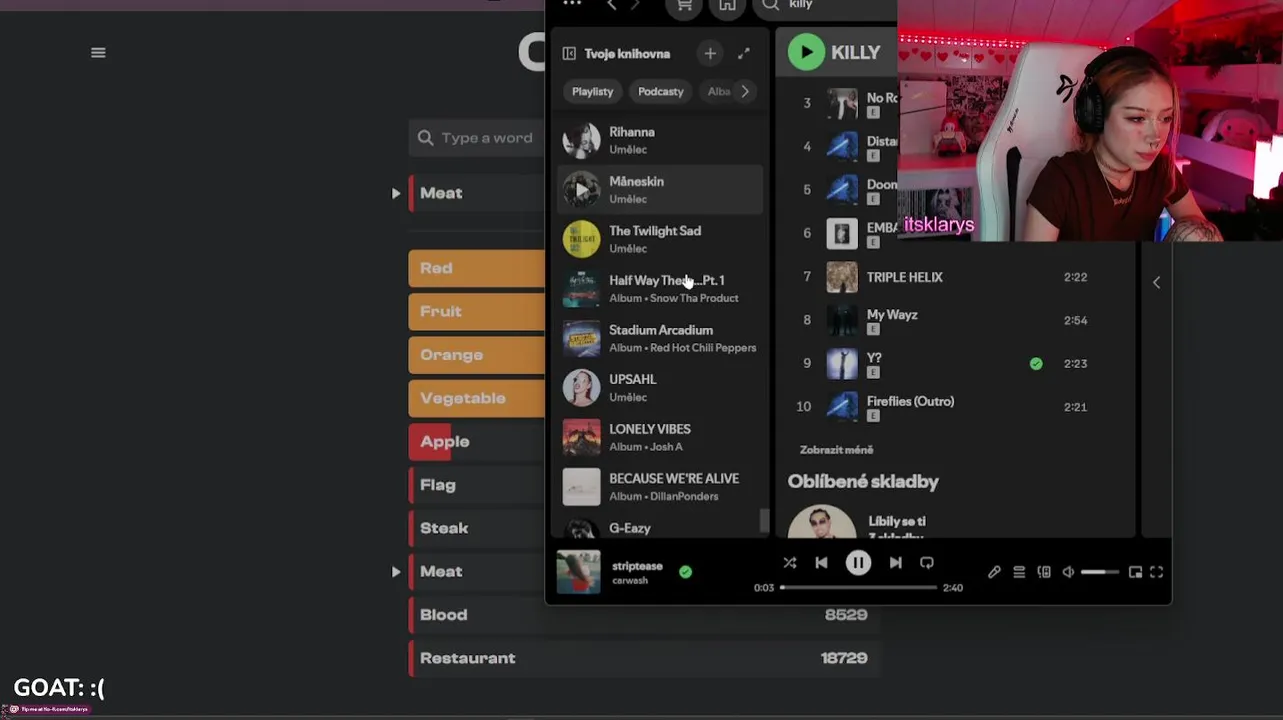Select the Playlisty filter chip
The height and width of the screenshot is (720, 1283).
(592, 91)
